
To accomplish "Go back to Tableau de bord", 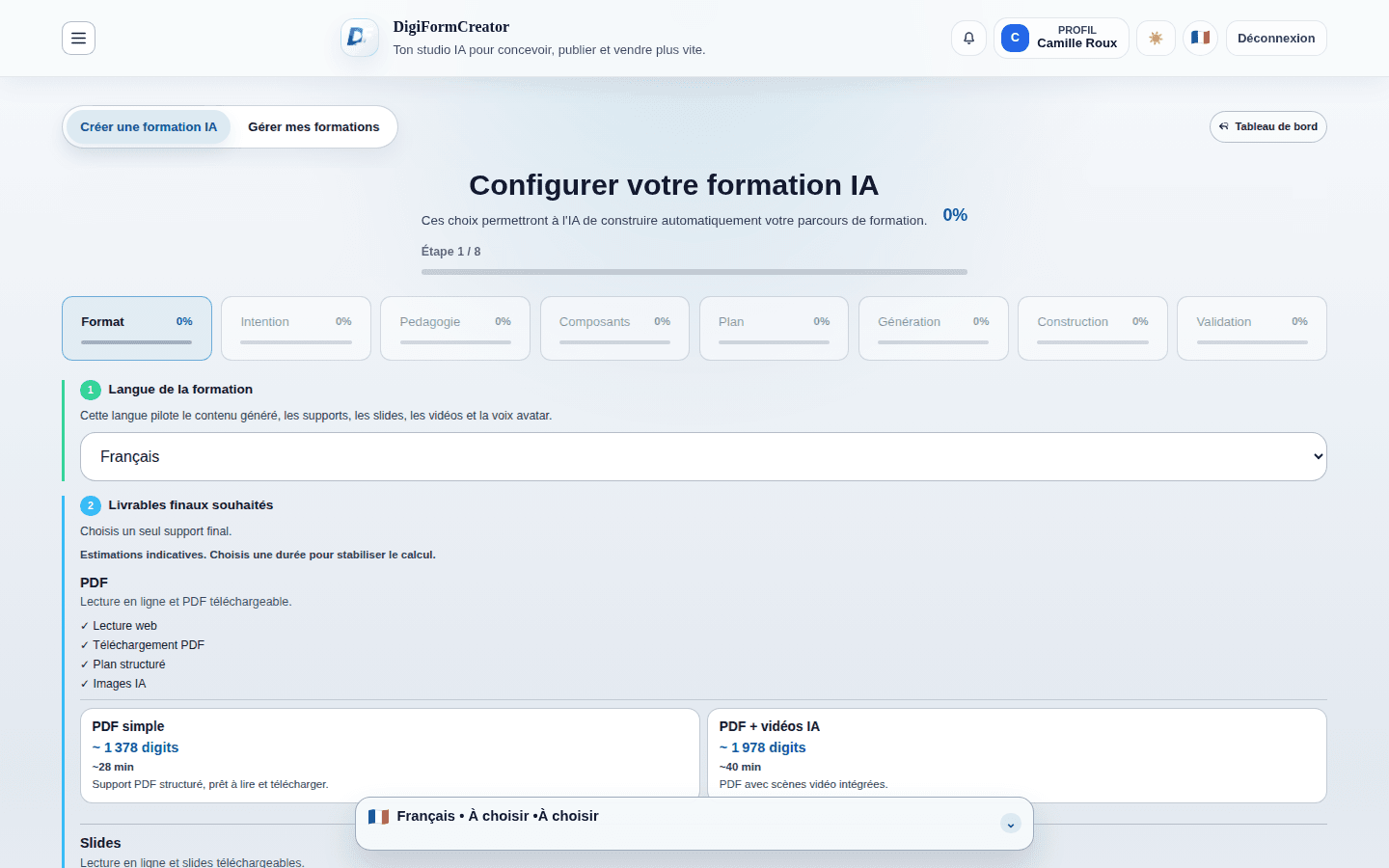I will tap(1267, 127).
